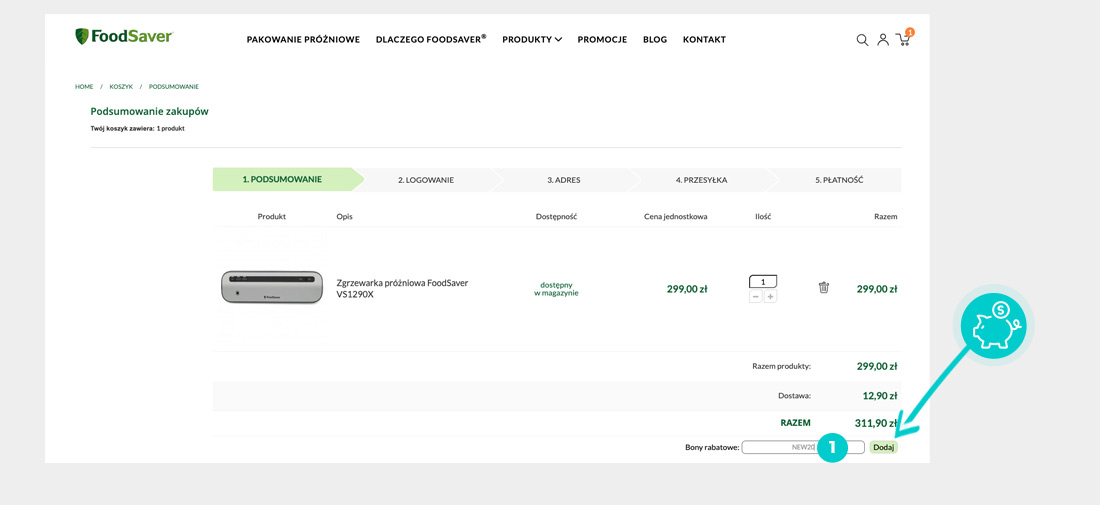Click the Koszyk breadcrumb link
Screen dimensions: 1100x505
tap(121, 87)
